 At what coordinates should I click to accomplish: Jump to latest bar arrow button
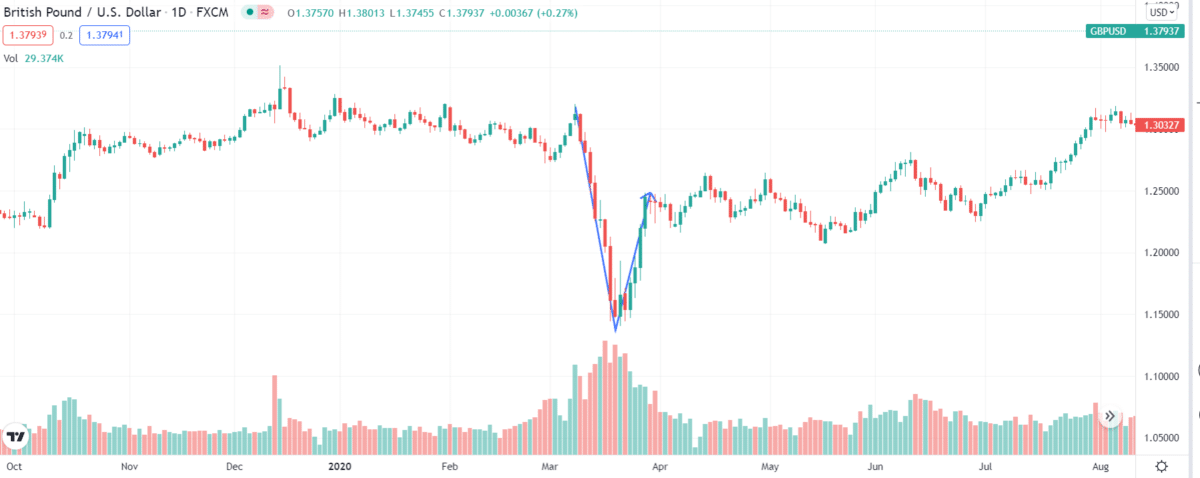[1109, 418]
